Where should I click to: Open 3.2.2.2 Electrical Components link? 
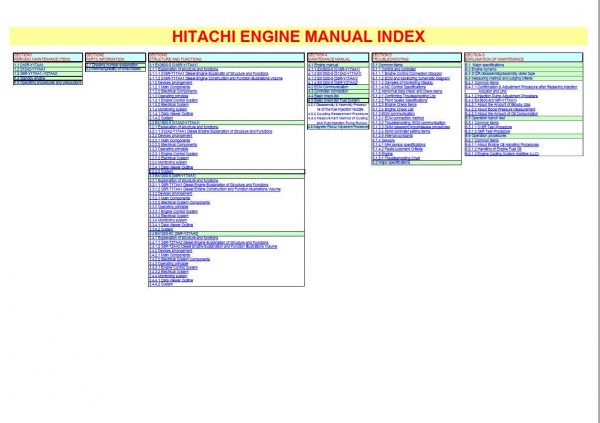173,145
